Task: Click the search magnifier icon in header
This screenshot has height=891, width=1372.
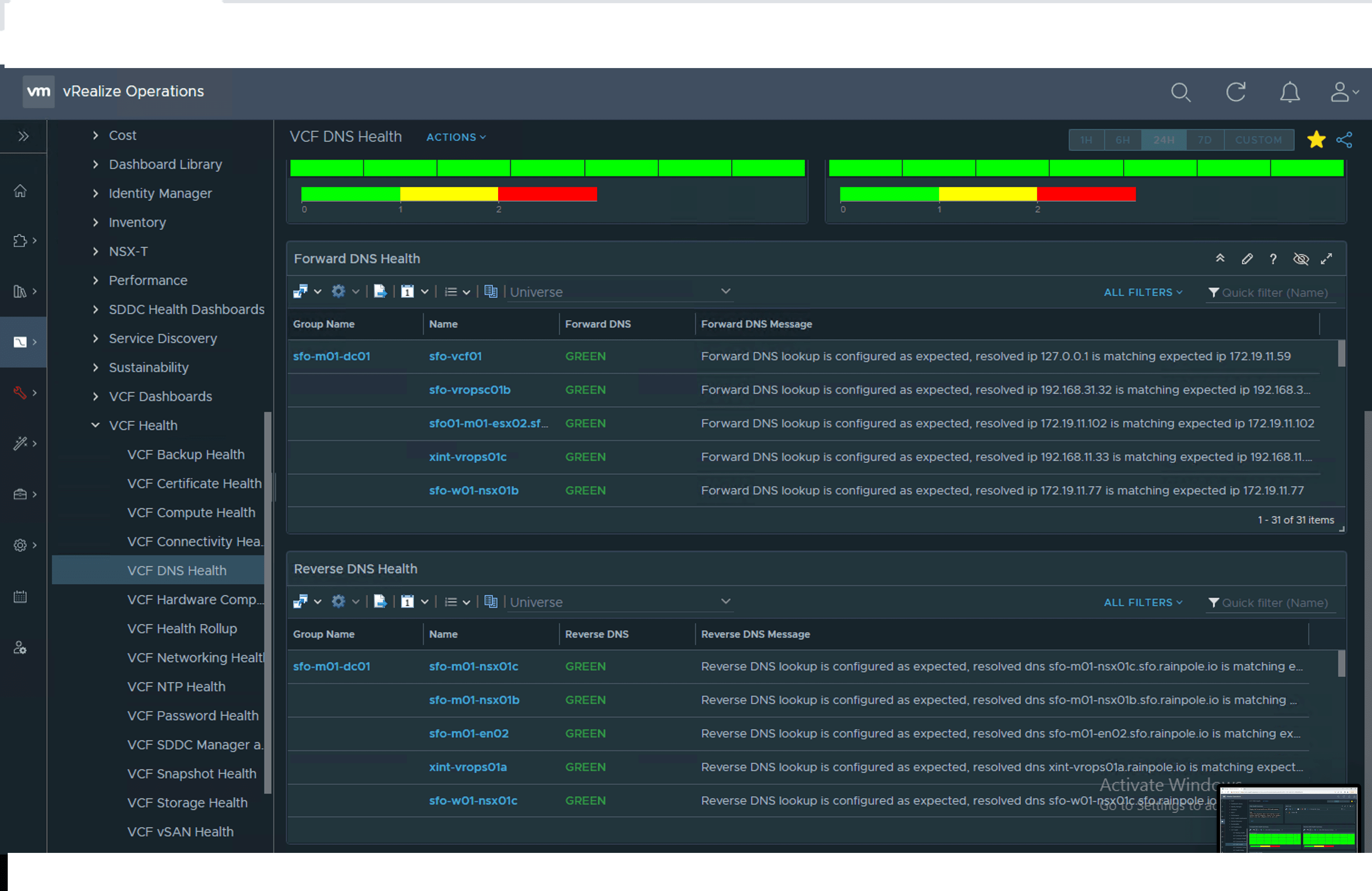Action: point(1180,92)
